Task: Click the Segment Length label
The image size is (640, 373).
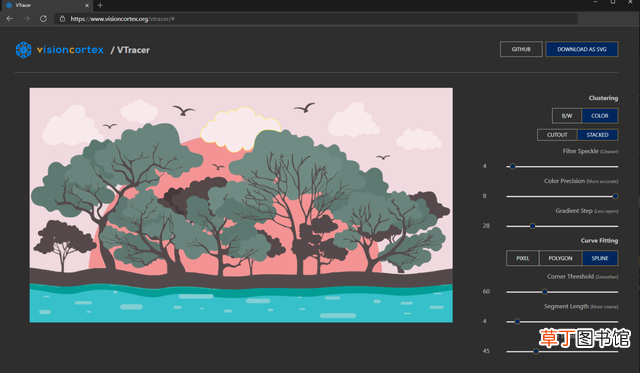Action: (581, 306)
